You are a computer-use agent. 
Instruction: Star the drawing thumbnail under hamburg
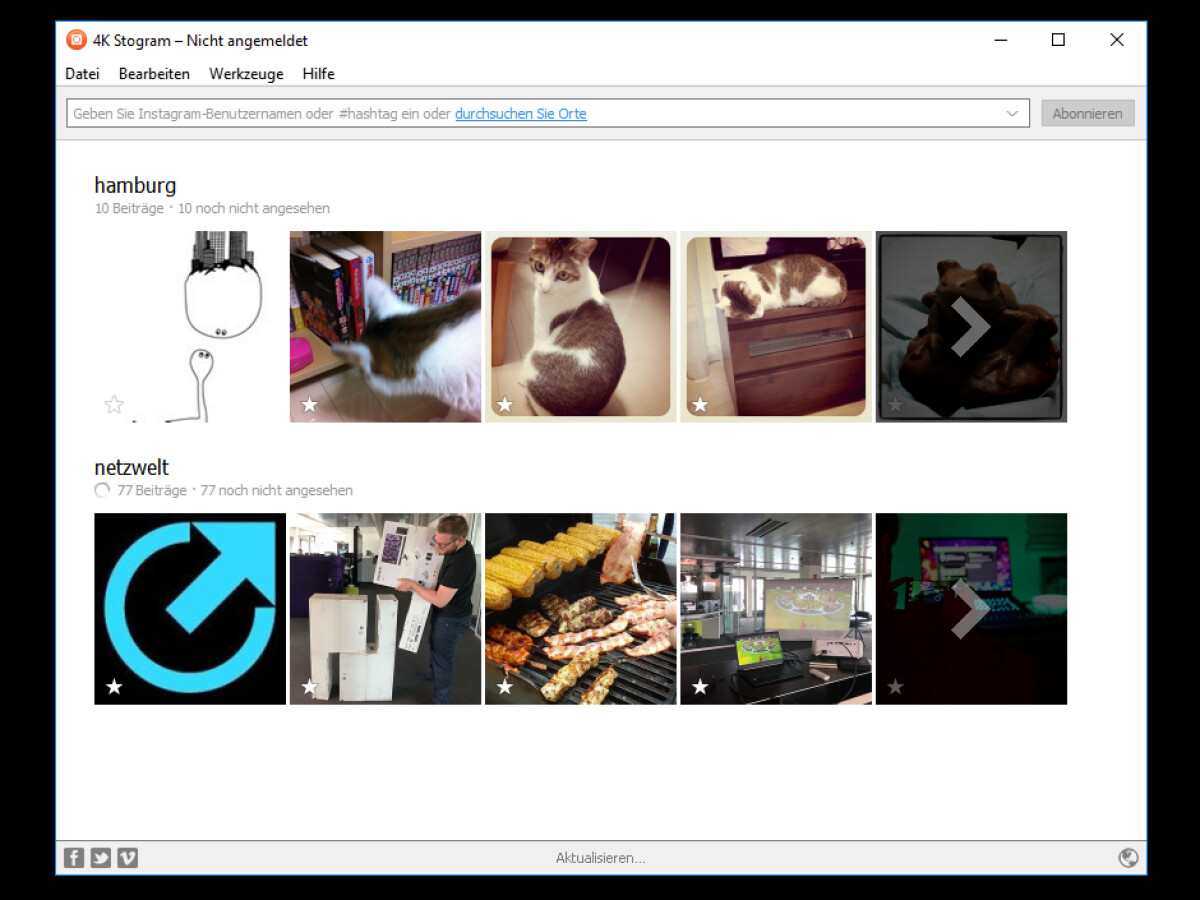coord(114,404)
